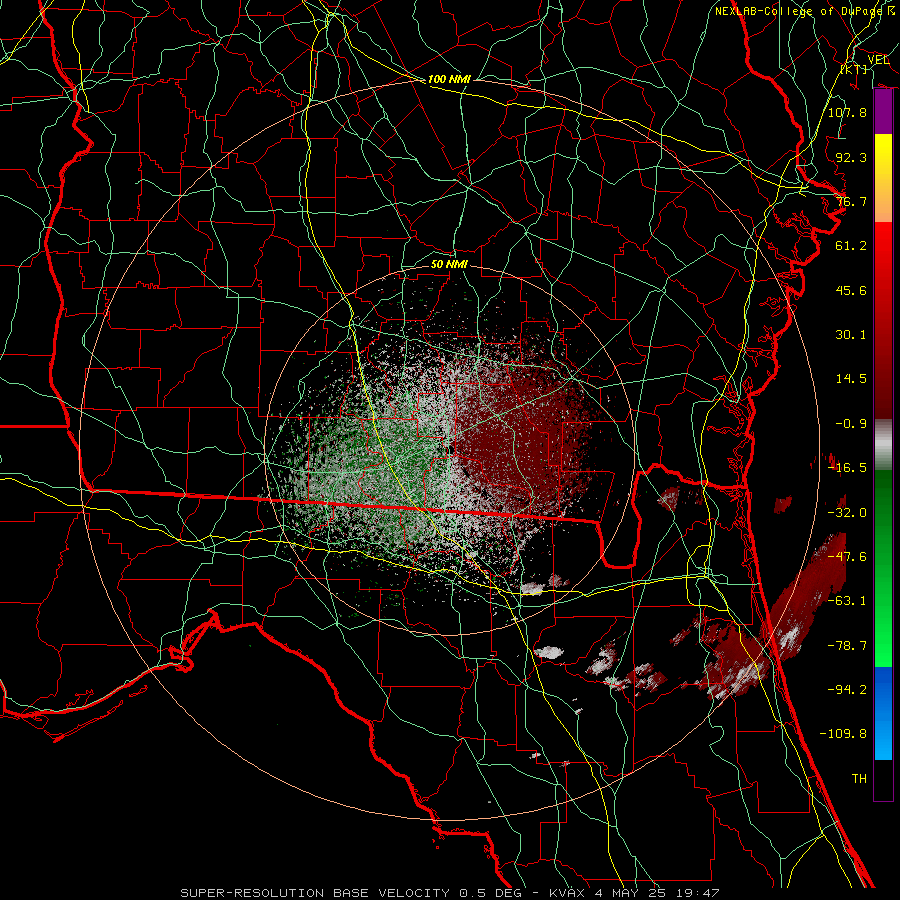900x900 pixels.
Task: Click the 61.2 value on the velocity scale
Action: click(851, 246)
